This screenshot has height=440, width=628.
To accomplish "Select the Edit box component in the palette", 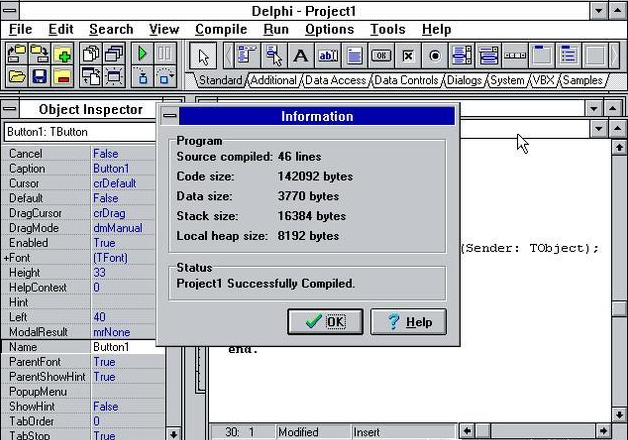I will click(x=328, y=55).
